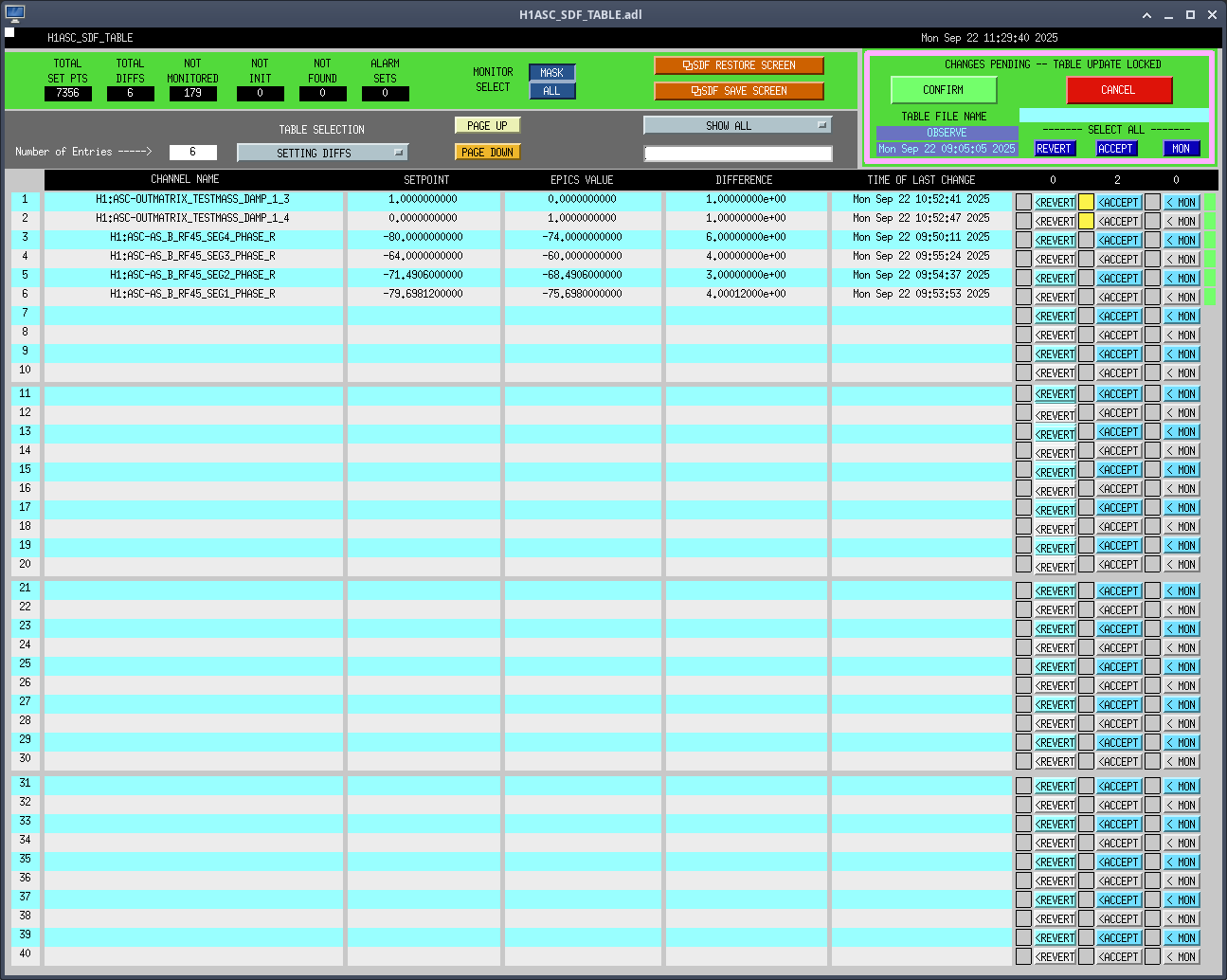Image resolution: width=1227 pixels, height=980 pixels.
Task: Click the MON arrow button for row 5
Action: click(1181, 279)
